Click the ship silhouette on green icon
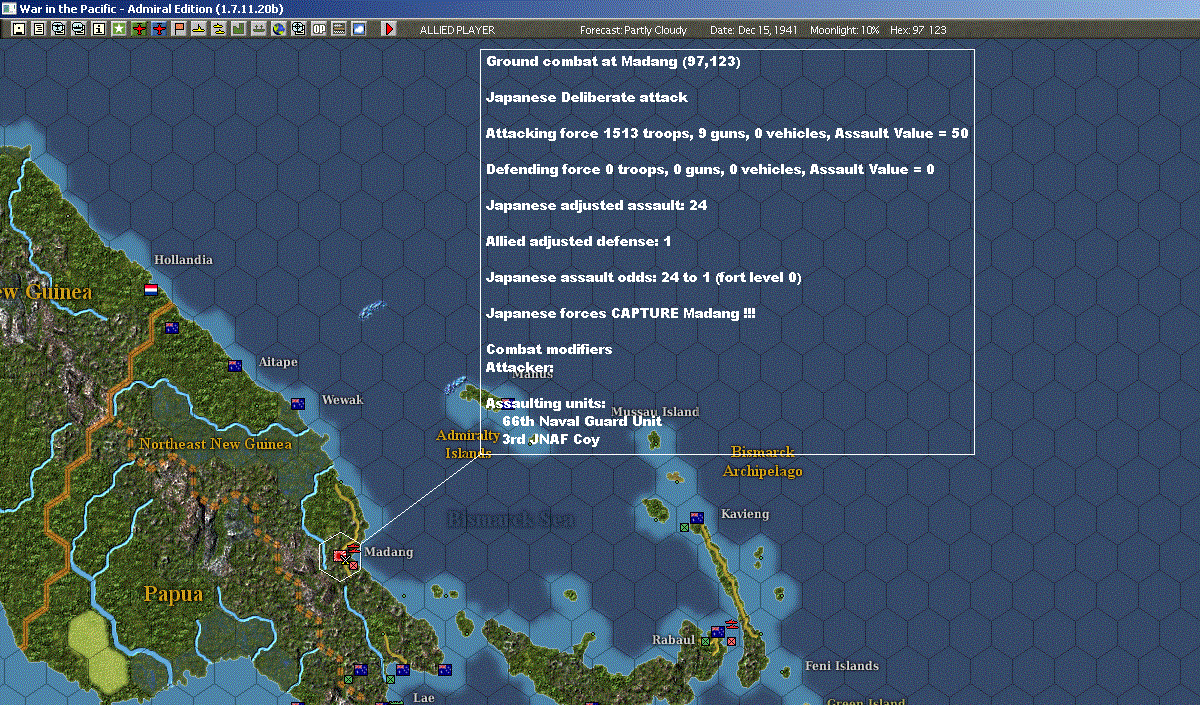Viewport: 1200px width, 705px height. 259,29
